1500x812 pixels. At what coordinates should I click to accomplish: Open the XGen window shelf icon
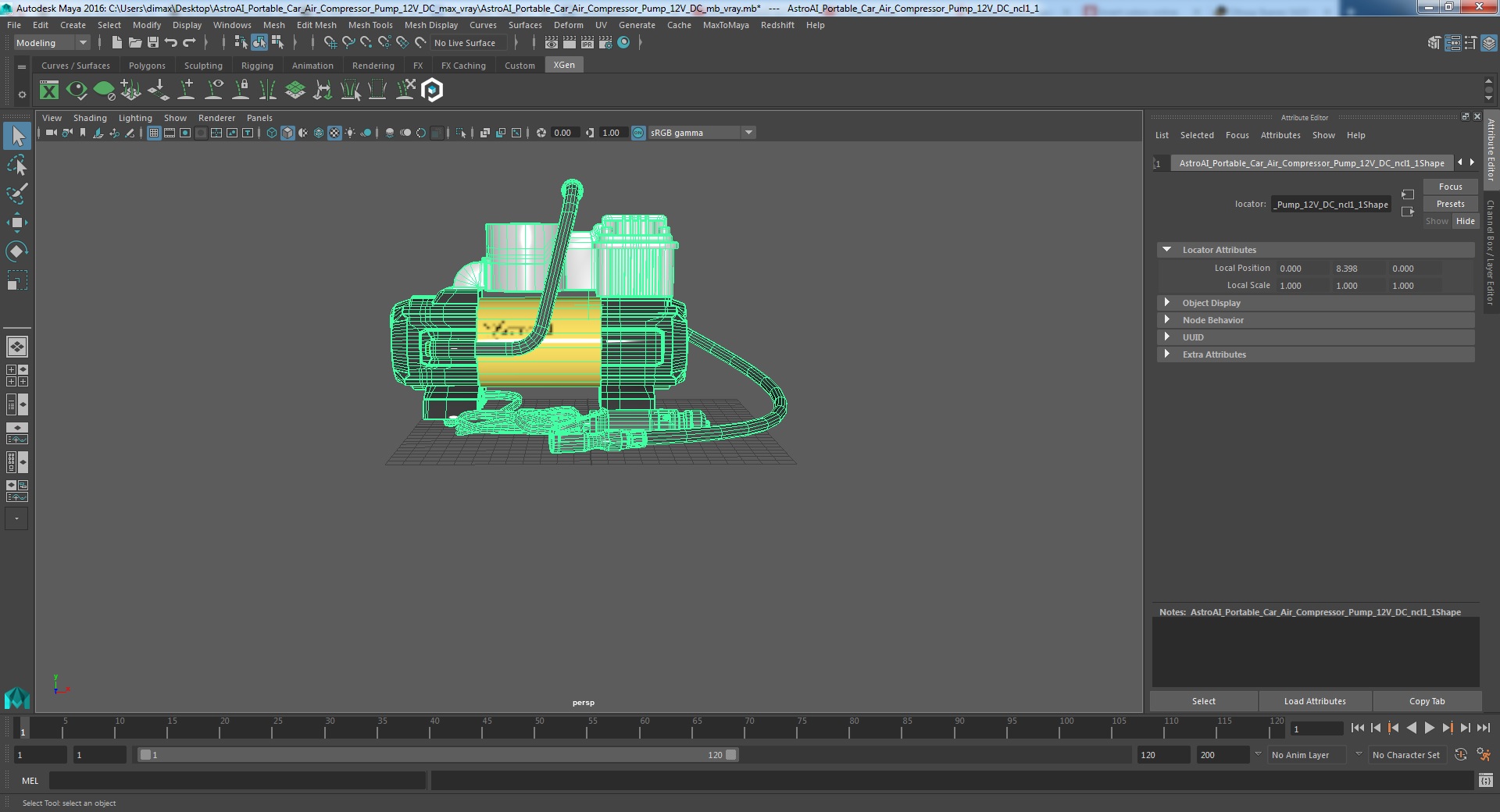click(49, 91)
